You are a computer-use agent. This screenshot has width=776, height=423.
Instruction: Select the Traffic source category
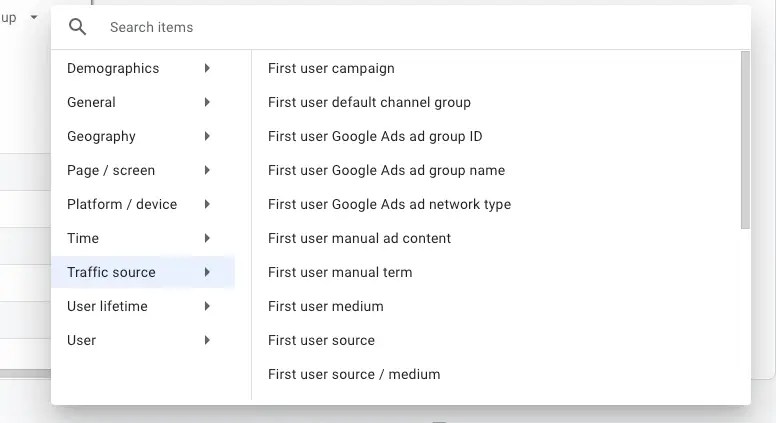tap(111, 272)
